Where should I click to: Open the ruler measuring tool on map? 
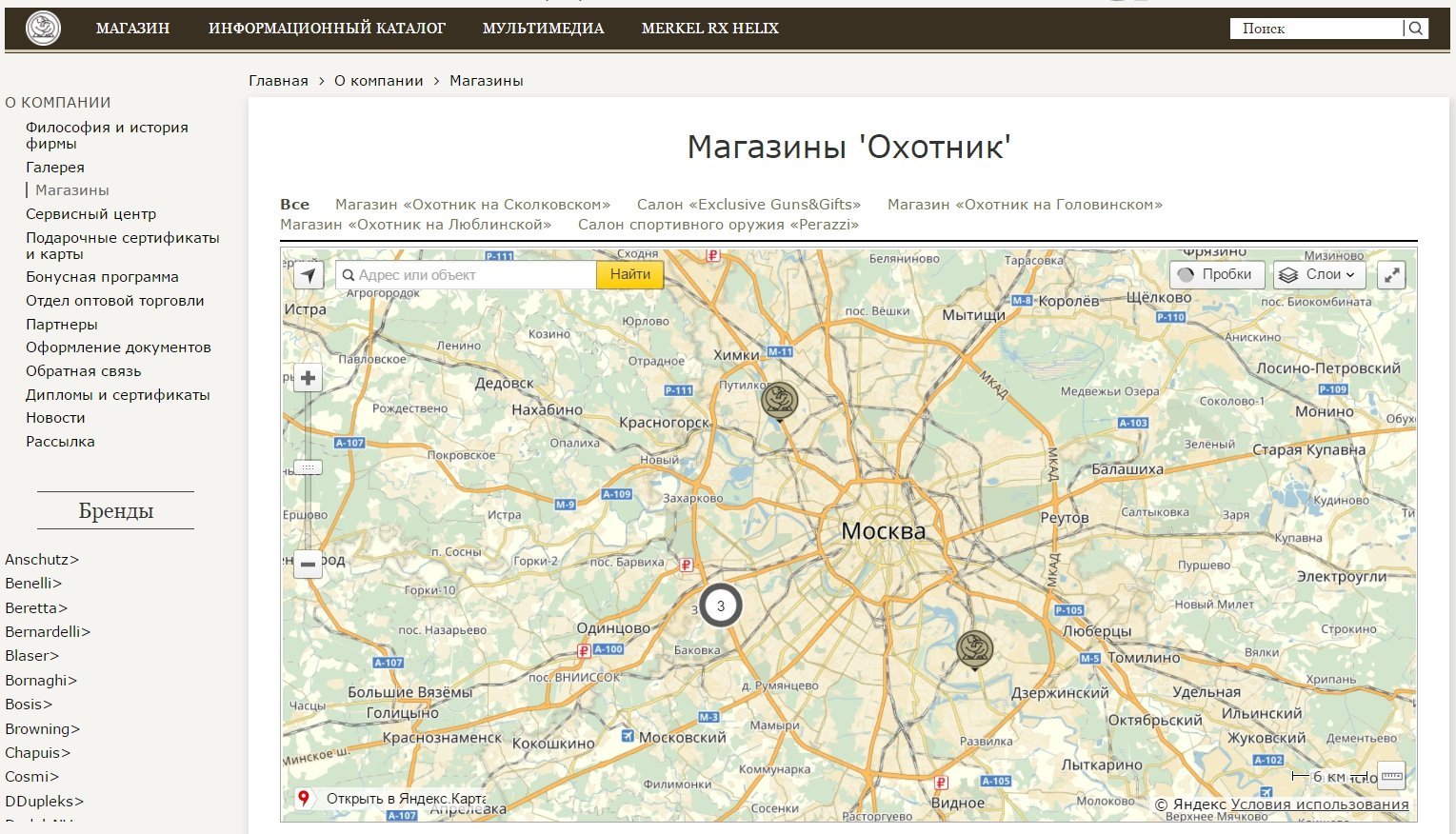tap(1391, 775)
